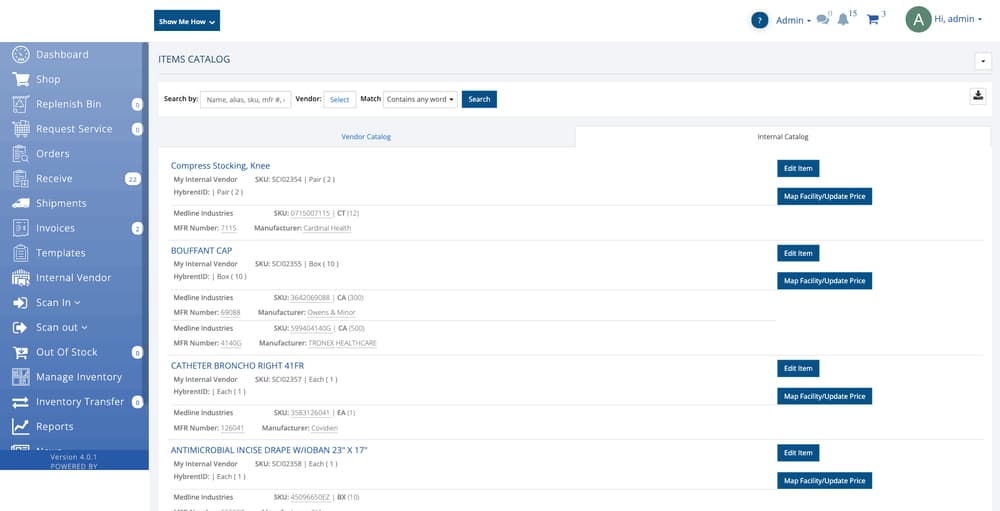The width and height of the screenshot is (1000, 511).
Task: Map Facility/Update Price for CATHETER BRONCHO RIGHT
Action: [824, 396]
